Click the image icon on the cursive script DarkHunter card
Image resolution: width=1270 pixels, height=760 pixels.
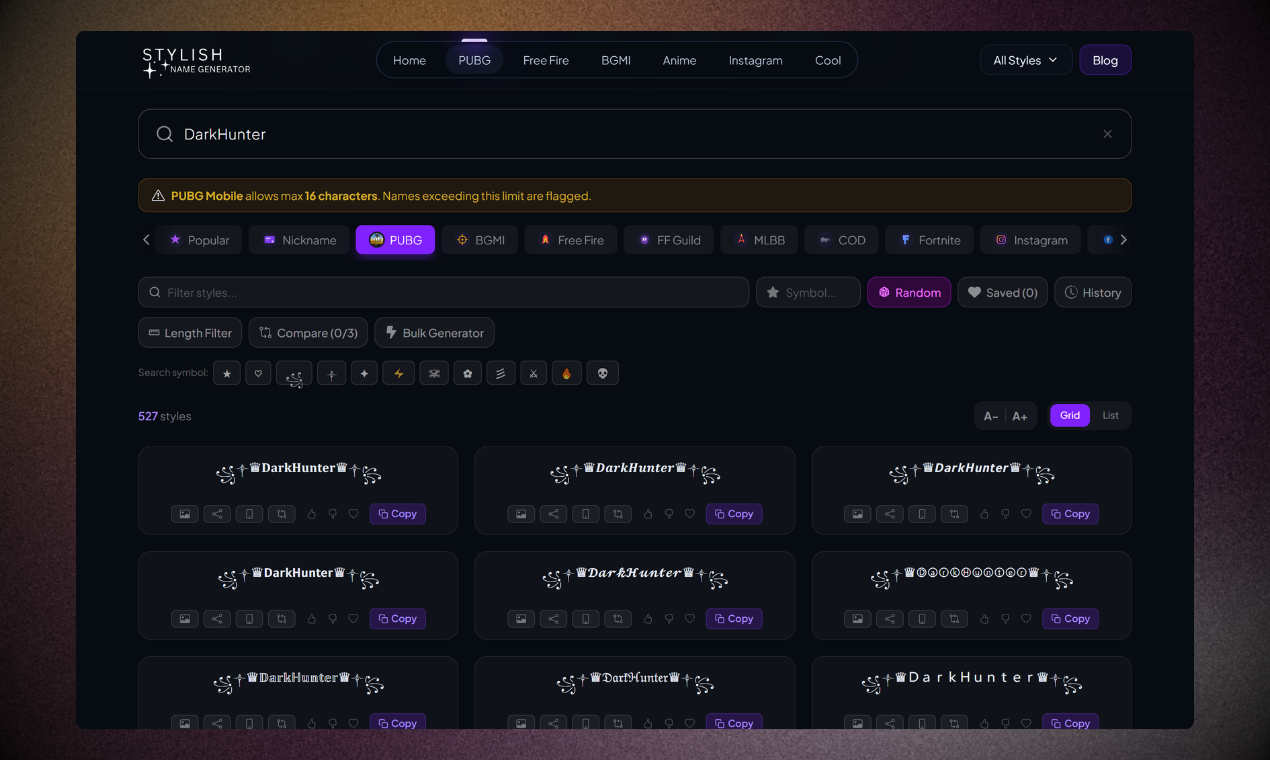[521, 619]
